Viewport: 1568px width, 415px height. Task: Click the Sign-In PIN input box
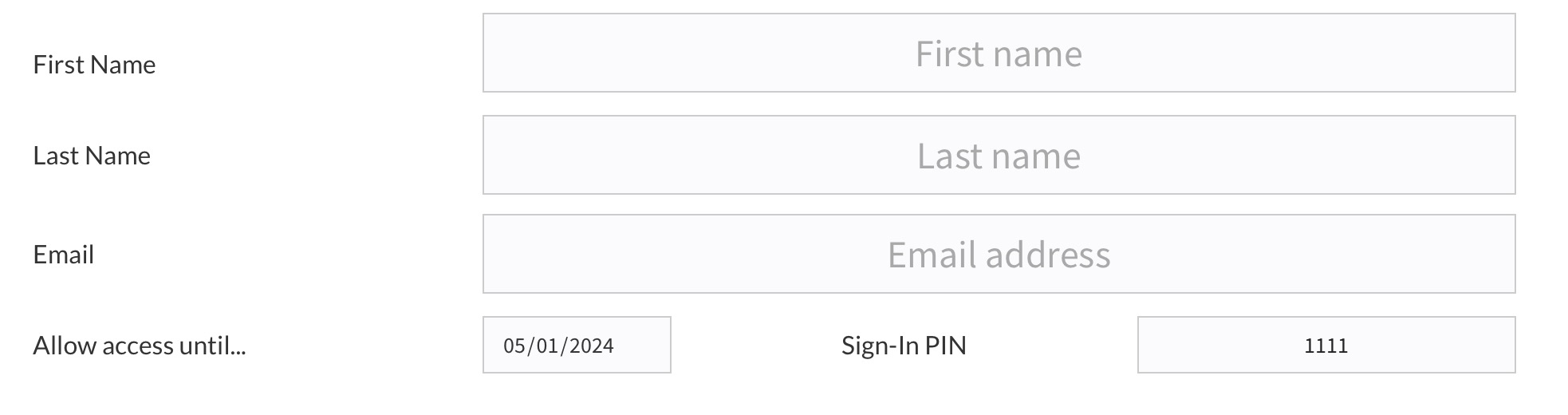coord(1326,345)
